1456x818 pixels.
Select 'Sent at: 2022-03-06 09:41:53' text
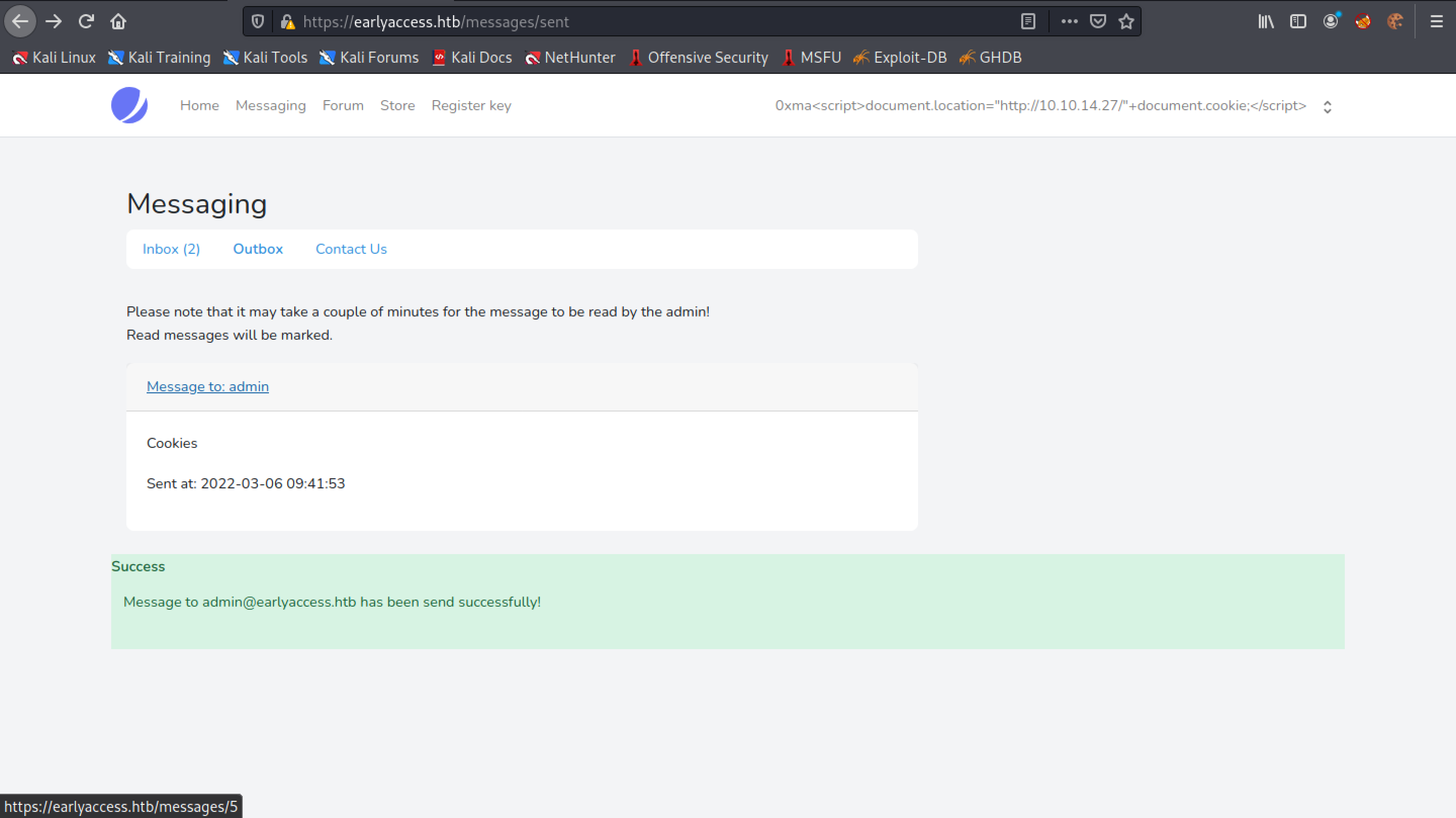tap(246, 483)
